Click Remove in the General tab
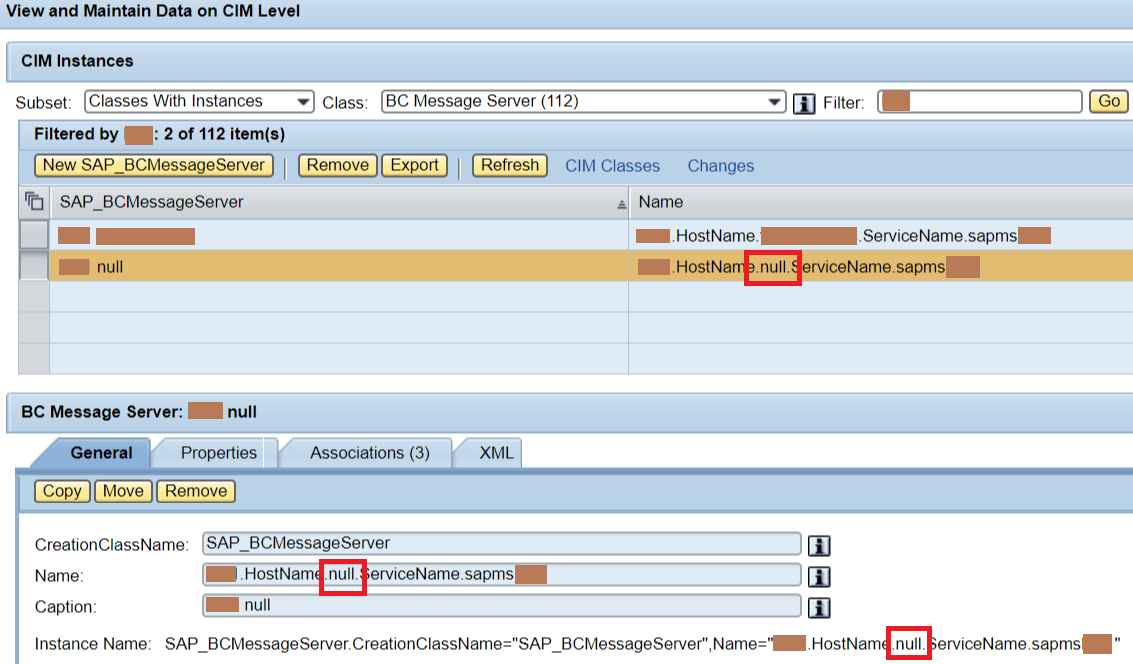1133x664 pixels. point(196,491)
